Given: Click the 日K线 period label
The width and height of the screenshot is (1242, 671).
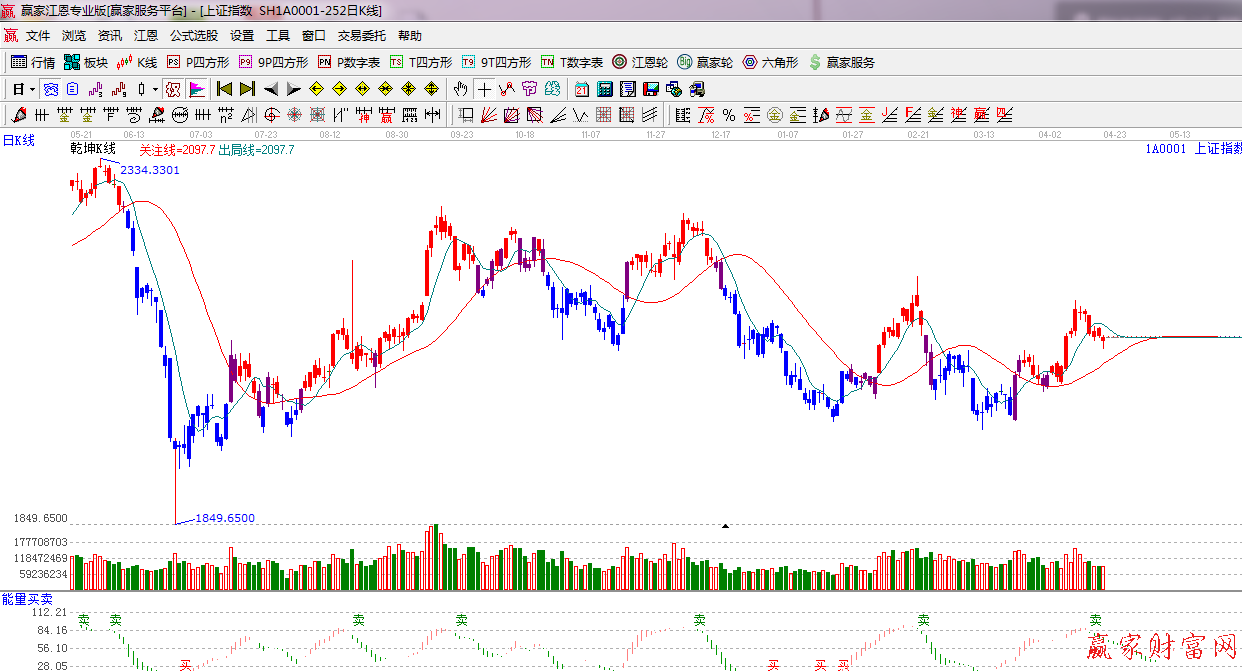Looking at the screenshot, I should click(18, 141).
